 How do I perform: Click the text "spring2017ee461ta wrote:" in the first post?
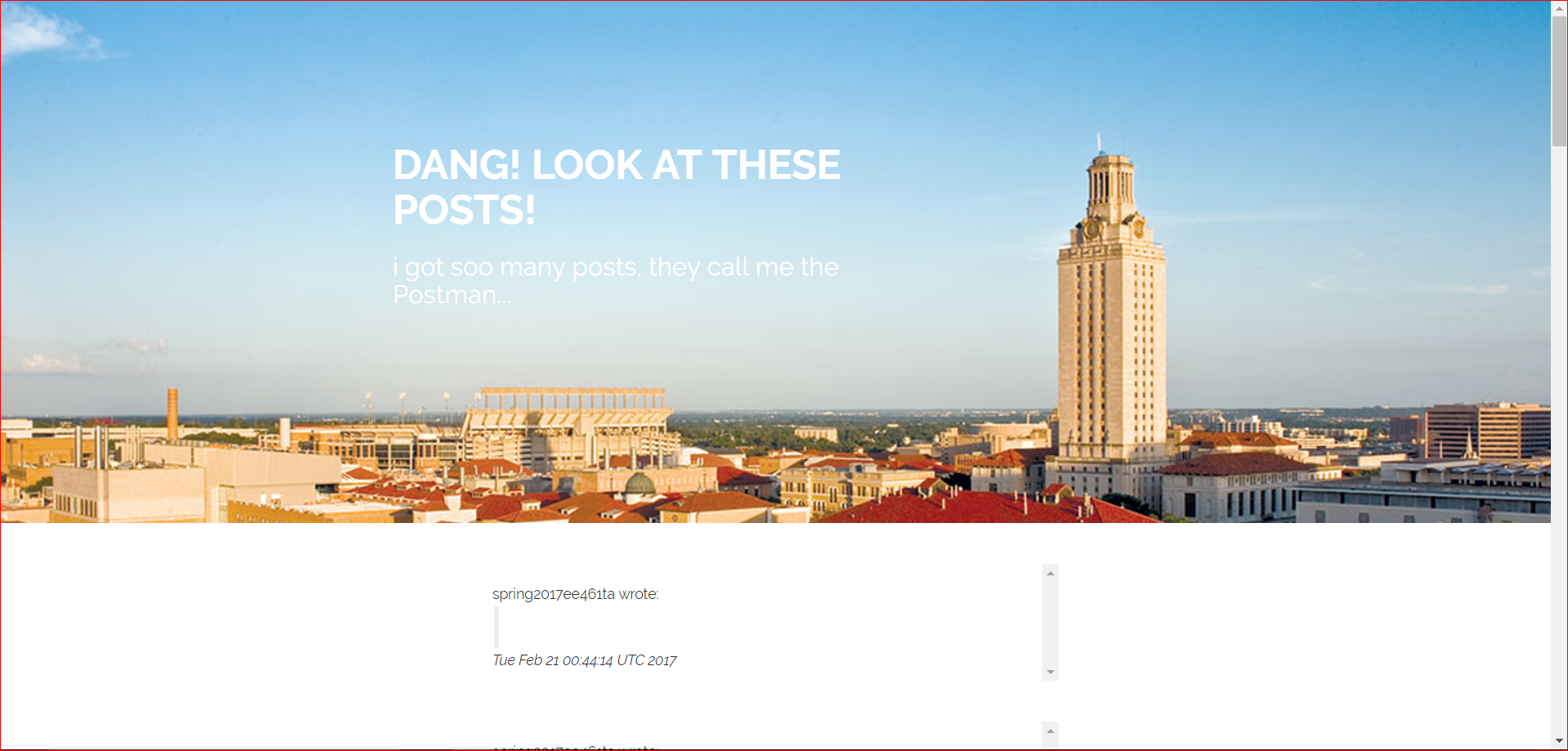tap(576, 594)
